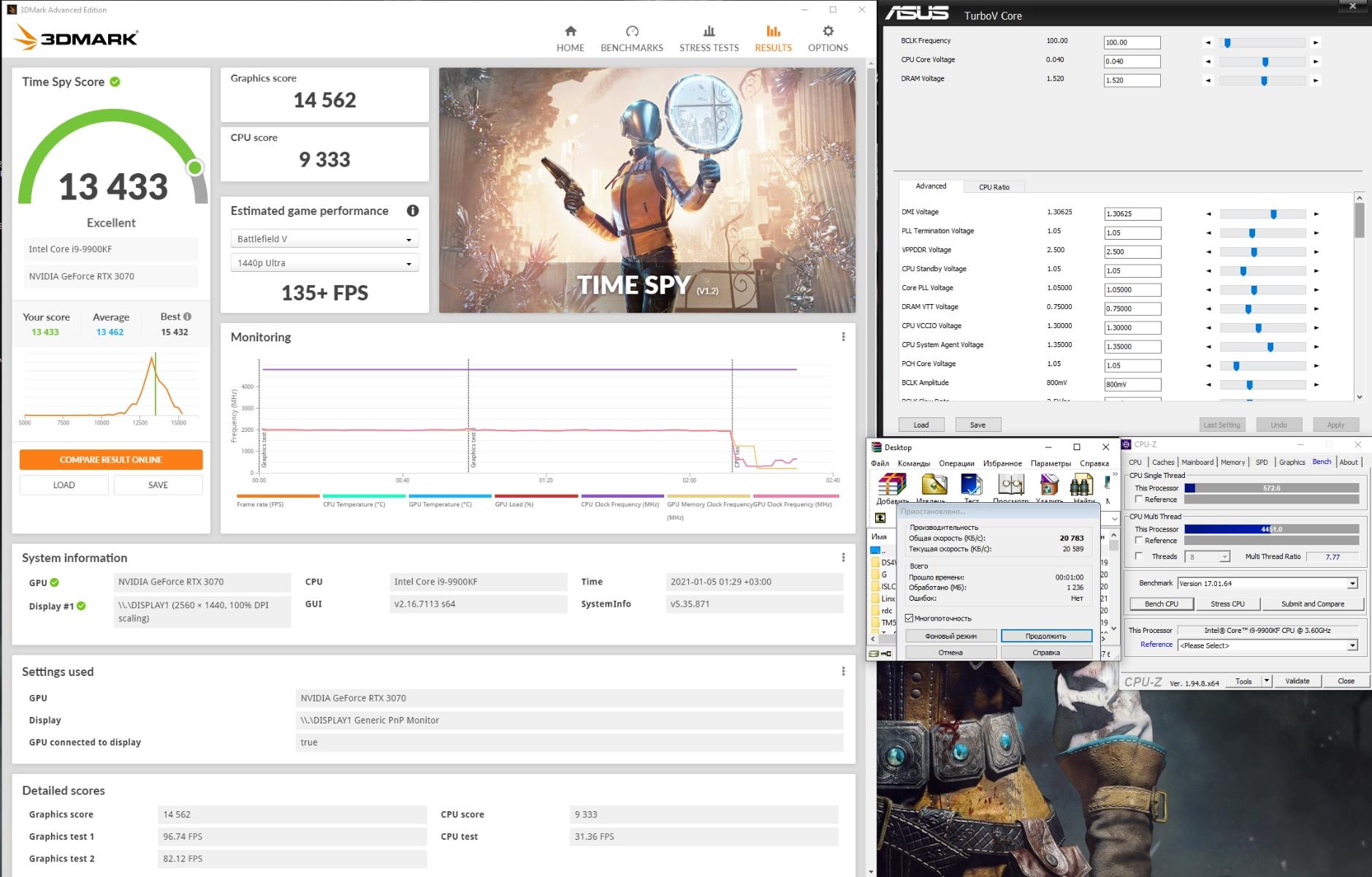1372x877 pixels.
Task: Click the Save button in 3DMark
Action: pyautogui.click(x=158, y=485)
